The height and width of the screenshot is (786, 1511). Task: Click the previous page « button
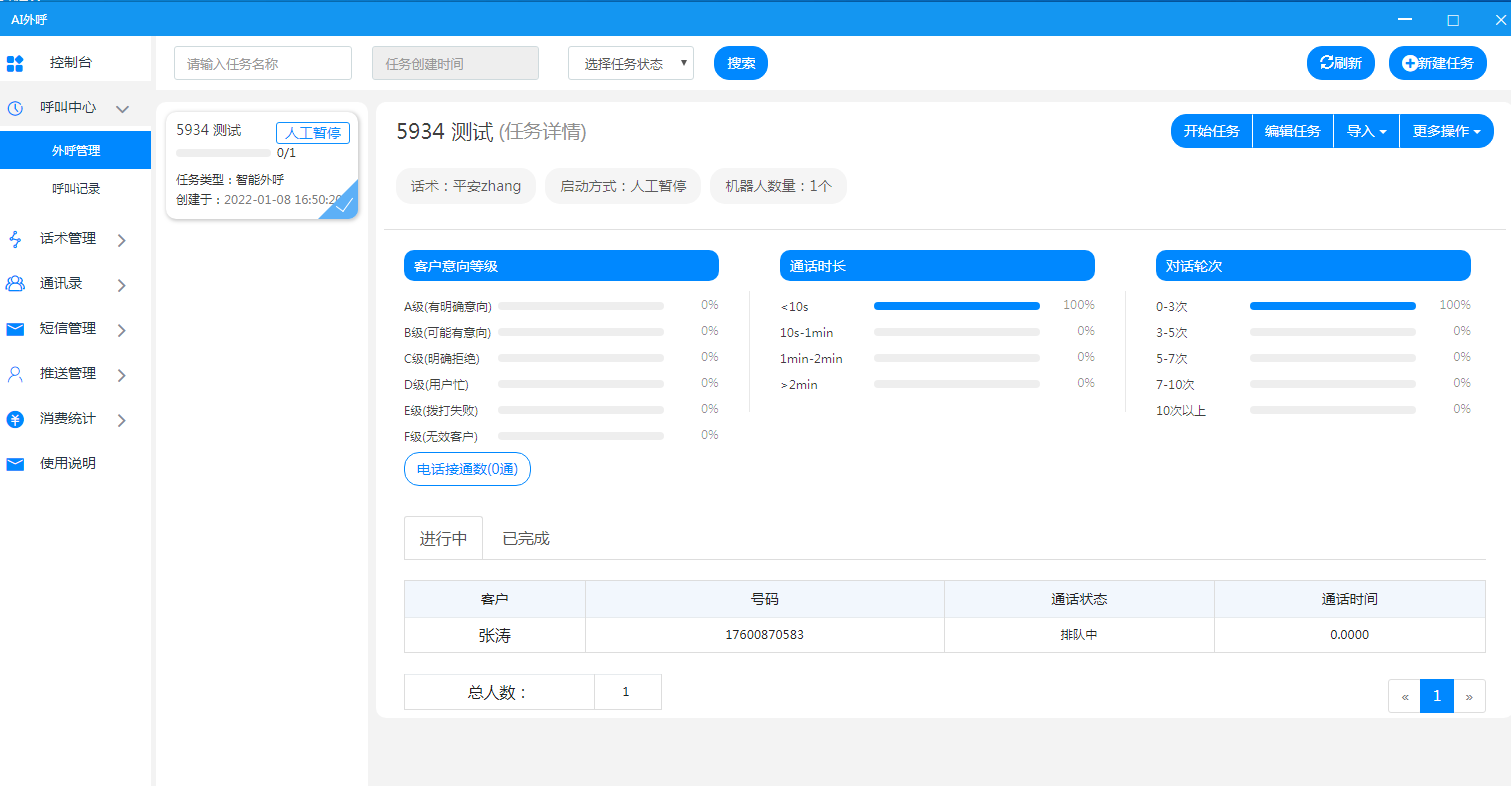tap(1404, 696)
